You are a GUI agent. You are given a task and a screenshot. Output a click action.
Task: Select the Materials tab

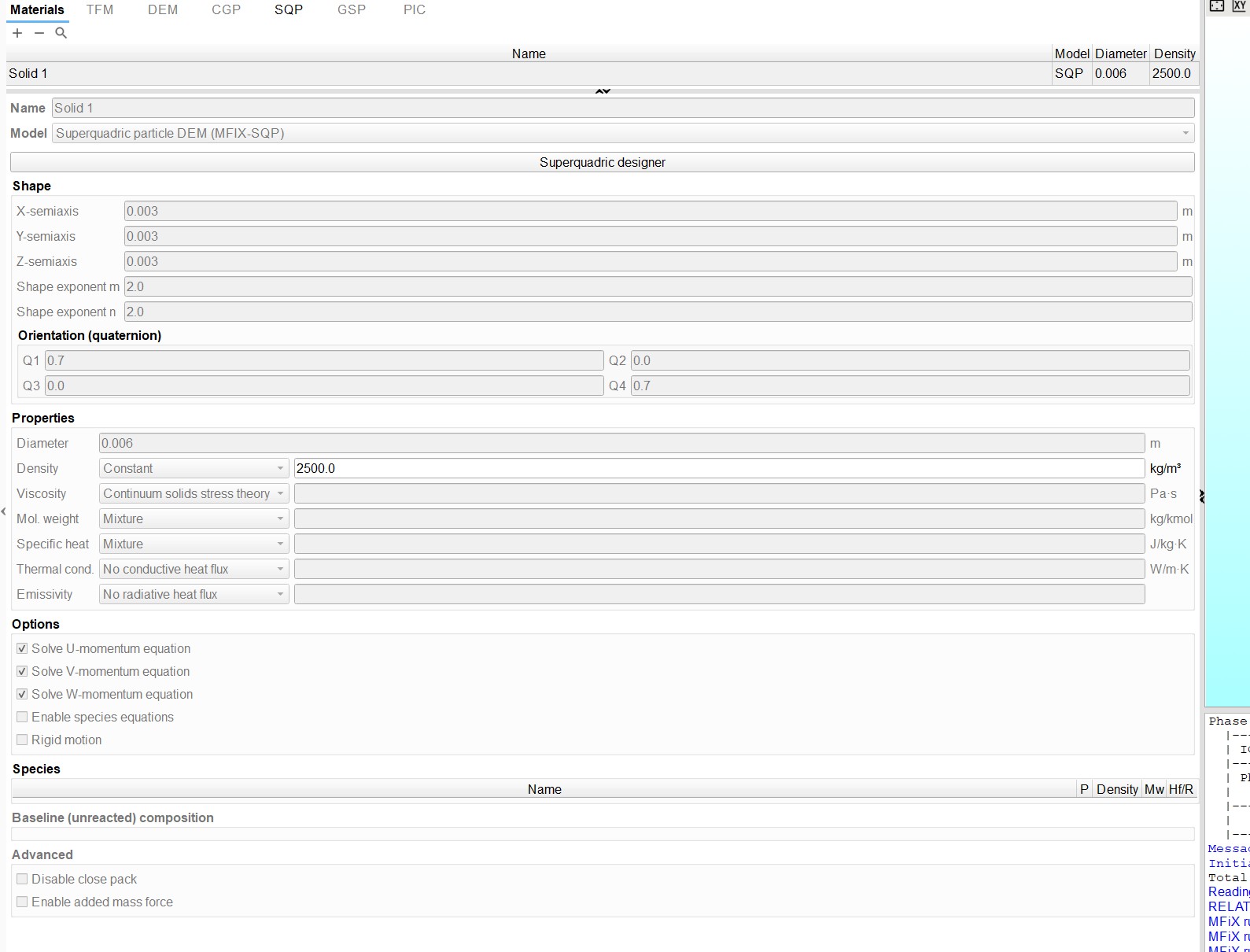(37, 10)
